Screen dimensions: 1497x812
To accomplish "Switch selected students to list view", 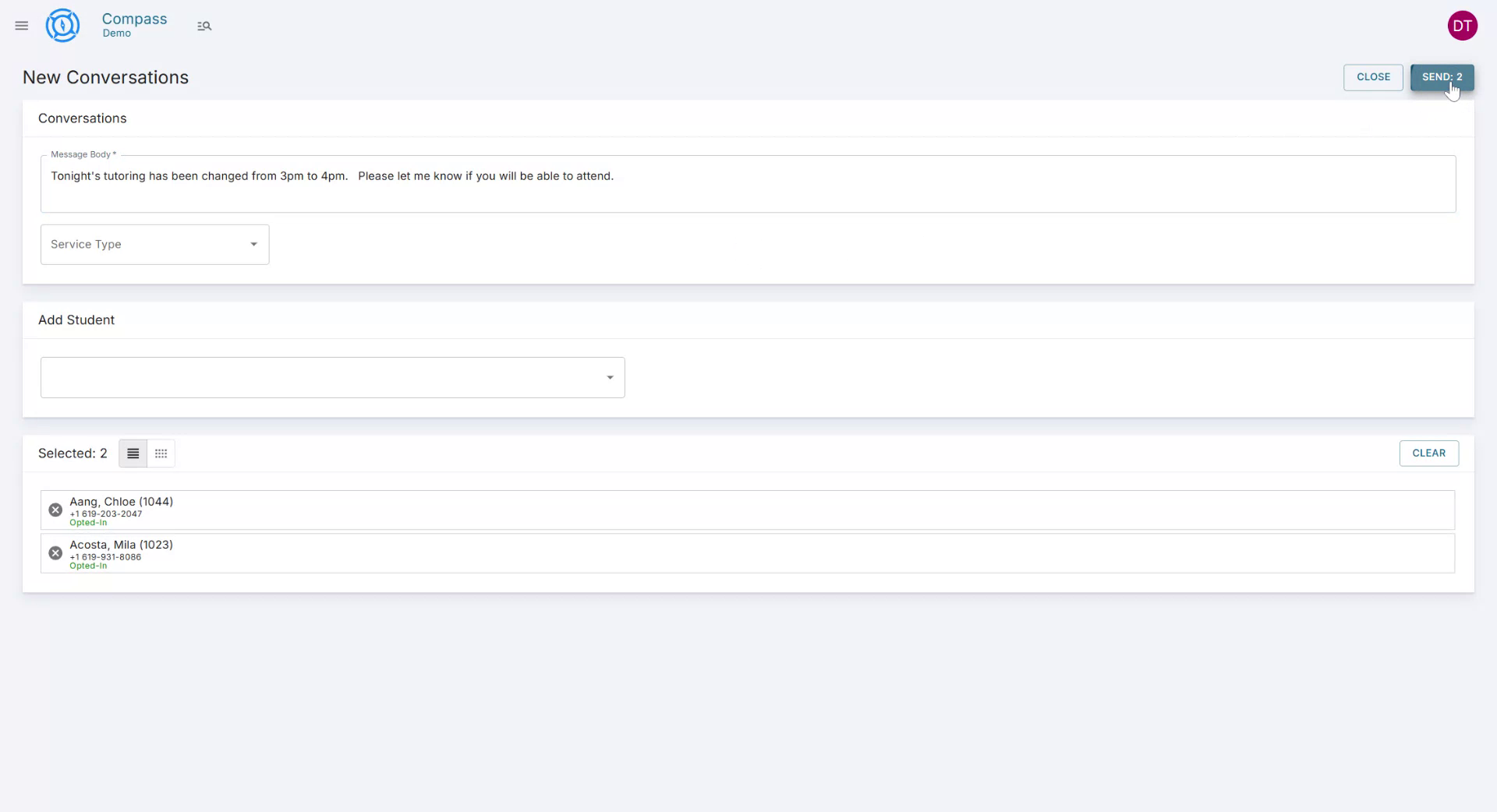I will (132, 454).
